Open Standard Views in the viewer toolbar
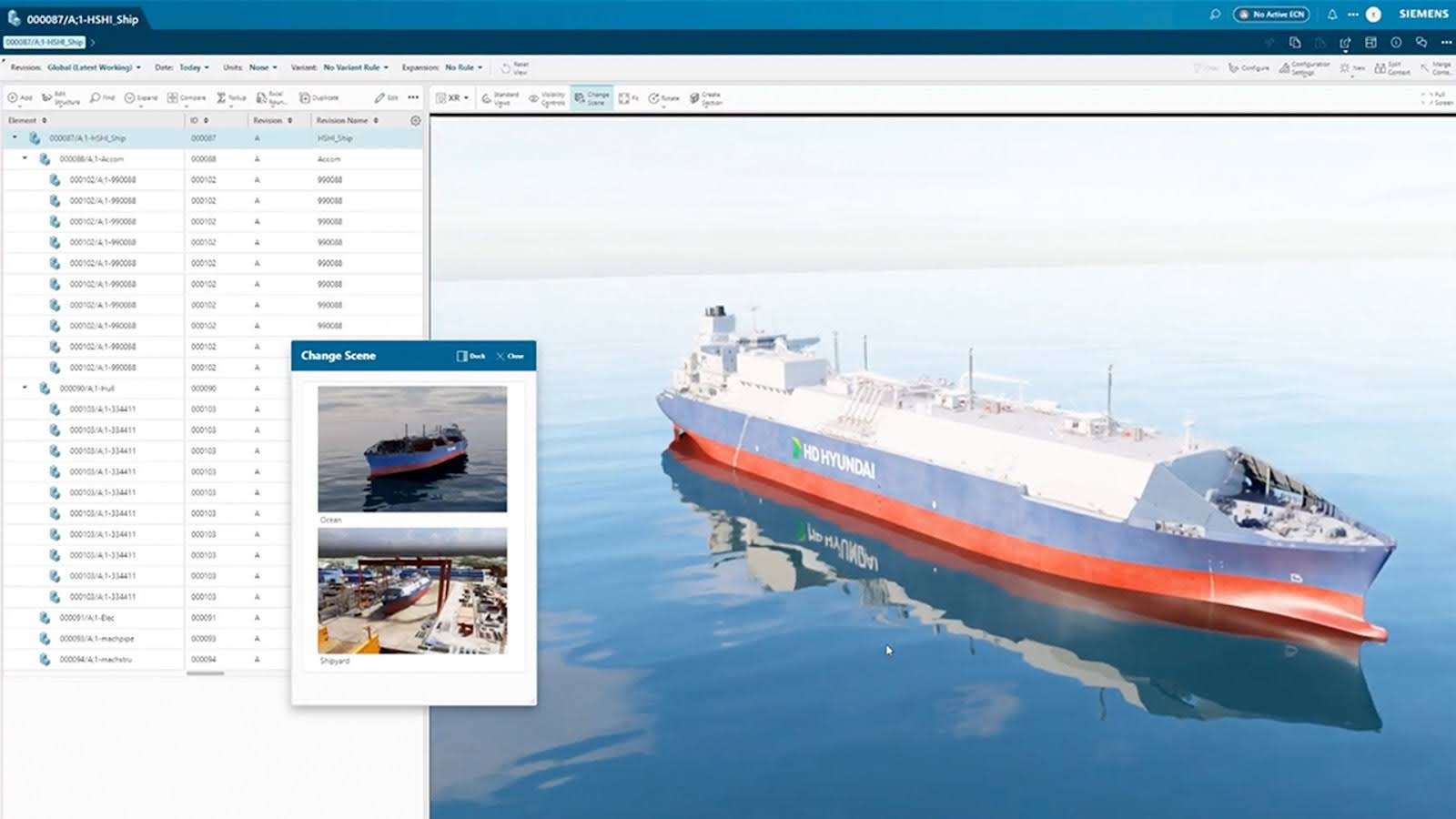This screenshot has height=819, width=1456. pos(497,97)
